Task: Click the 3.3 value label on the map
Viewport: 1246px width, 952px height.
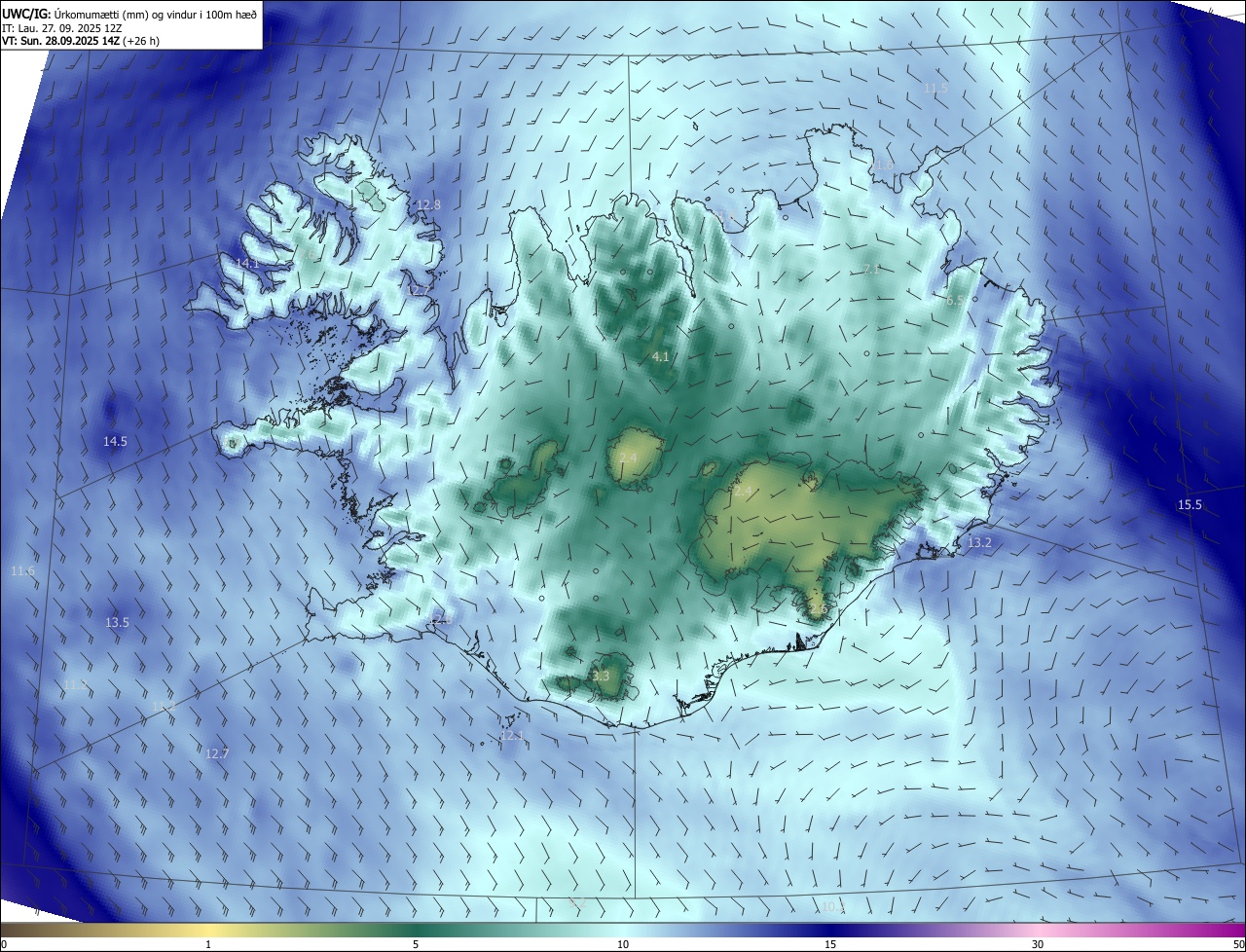Action: point(601,677)
